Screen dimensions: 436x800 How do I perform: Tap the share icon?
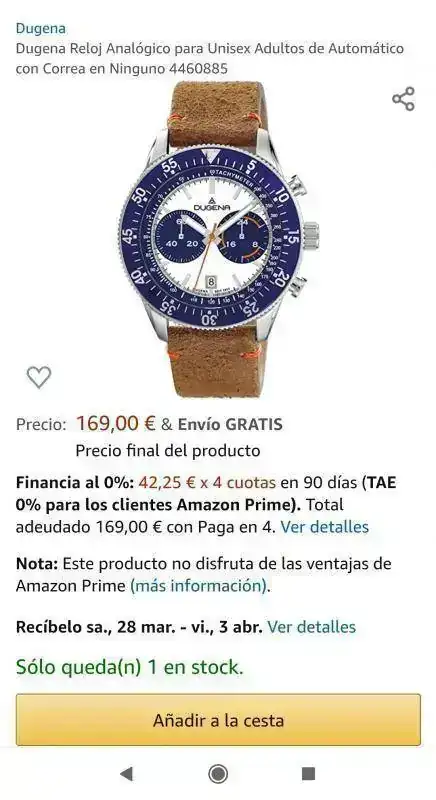[403, 98]
